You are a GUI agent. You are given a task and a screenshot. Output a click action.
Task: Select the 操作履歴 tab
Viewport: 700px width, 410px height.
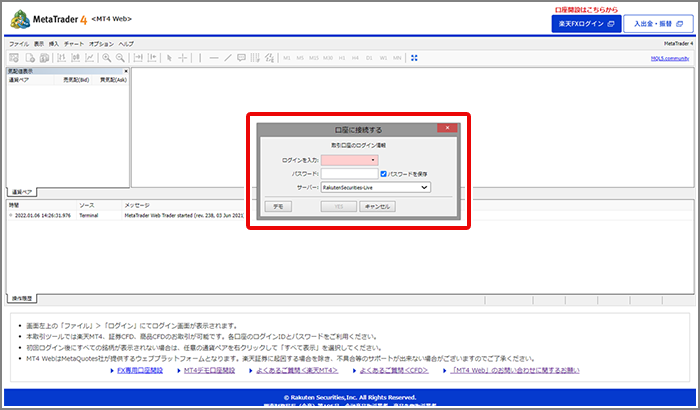22,298
